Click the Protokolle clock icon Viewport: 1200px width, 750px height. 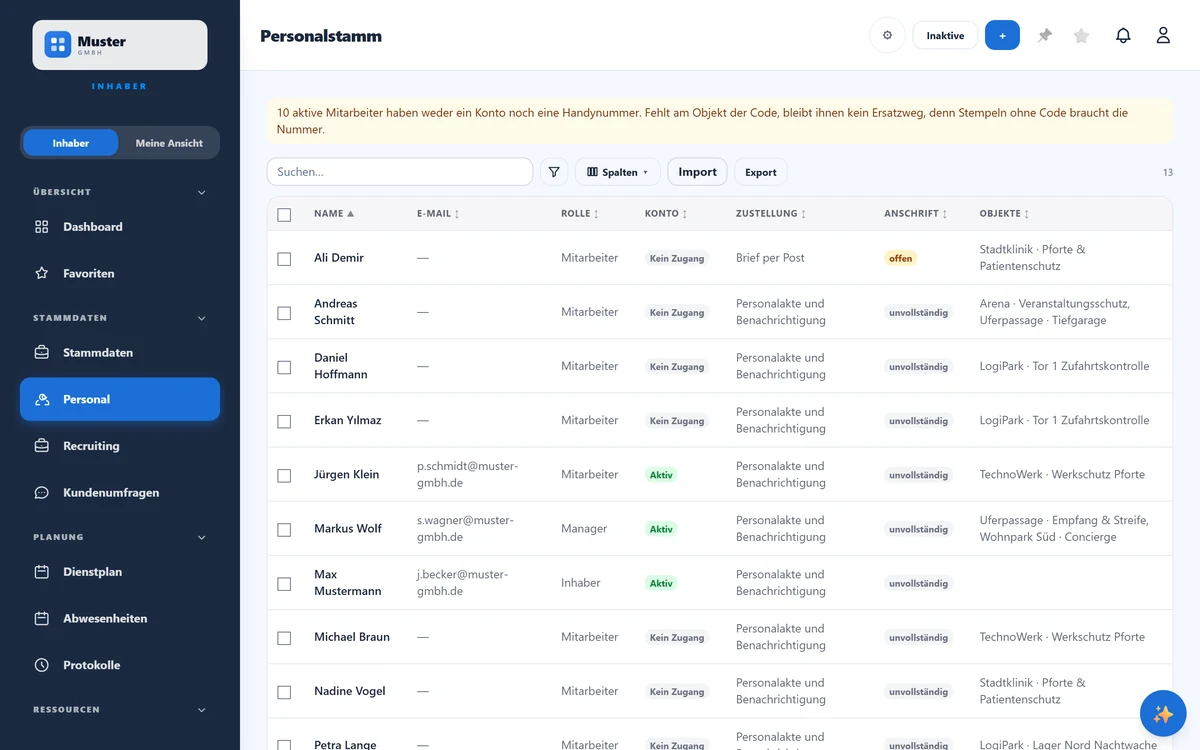coord(42,665)
